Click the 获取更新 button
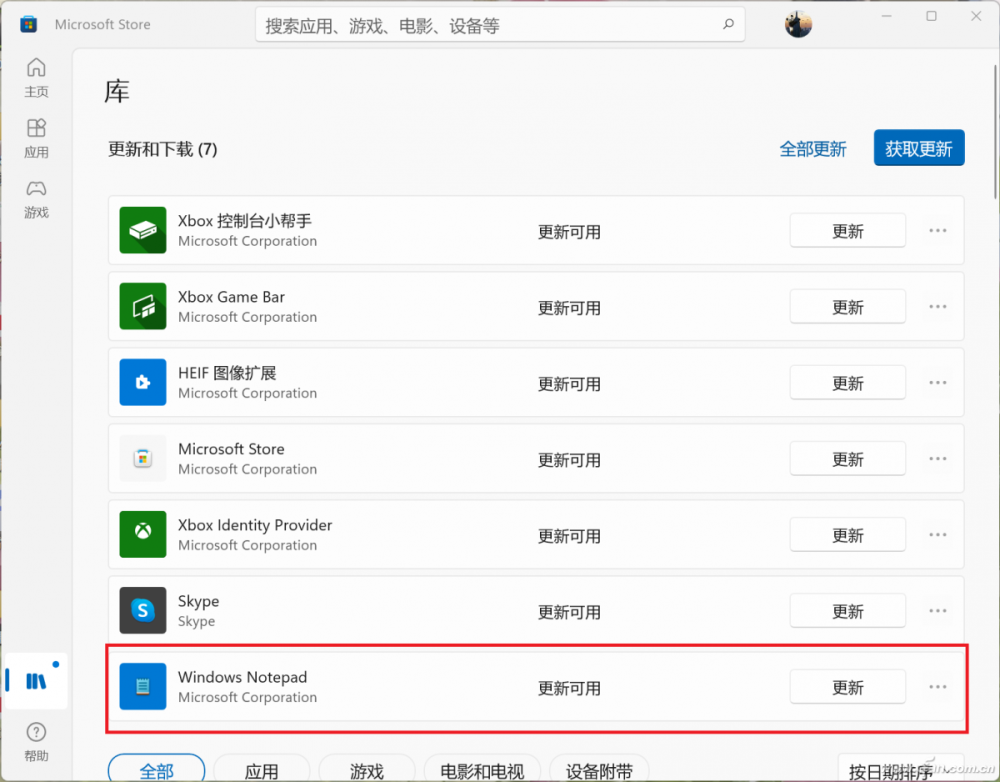1000x782 pixels. [x=919, y=148]
